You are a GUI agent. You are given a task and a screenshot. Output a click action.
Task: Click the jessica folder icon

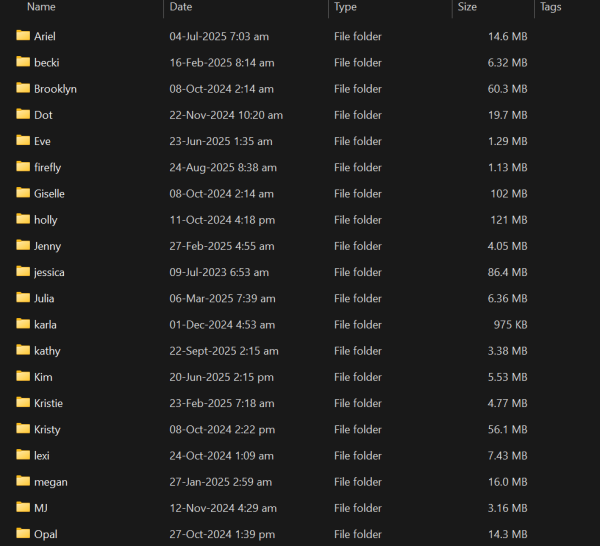(24, 272)
